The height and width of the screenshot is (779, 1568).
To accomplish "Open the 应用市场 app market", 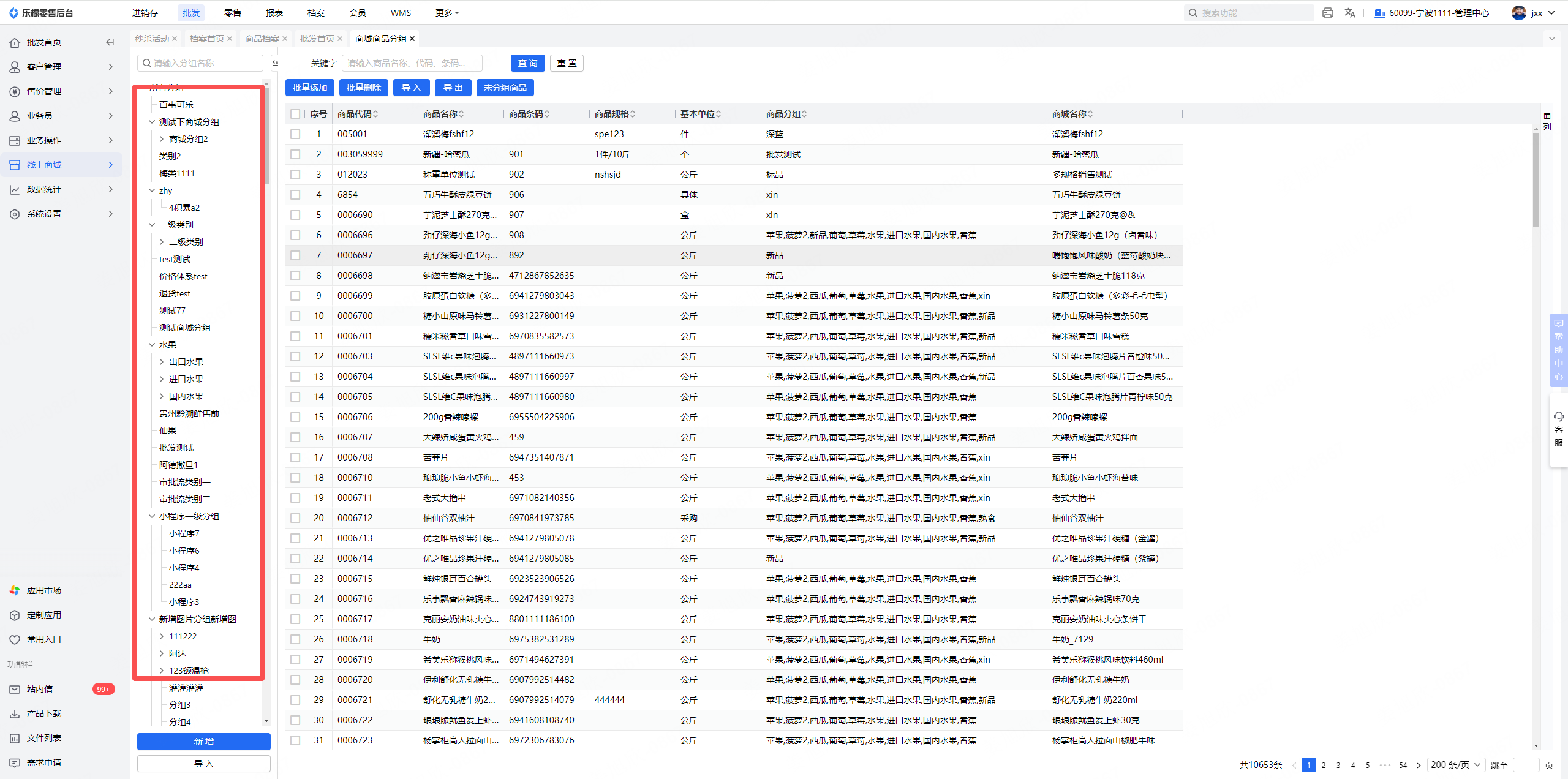I will click(43, 590).
